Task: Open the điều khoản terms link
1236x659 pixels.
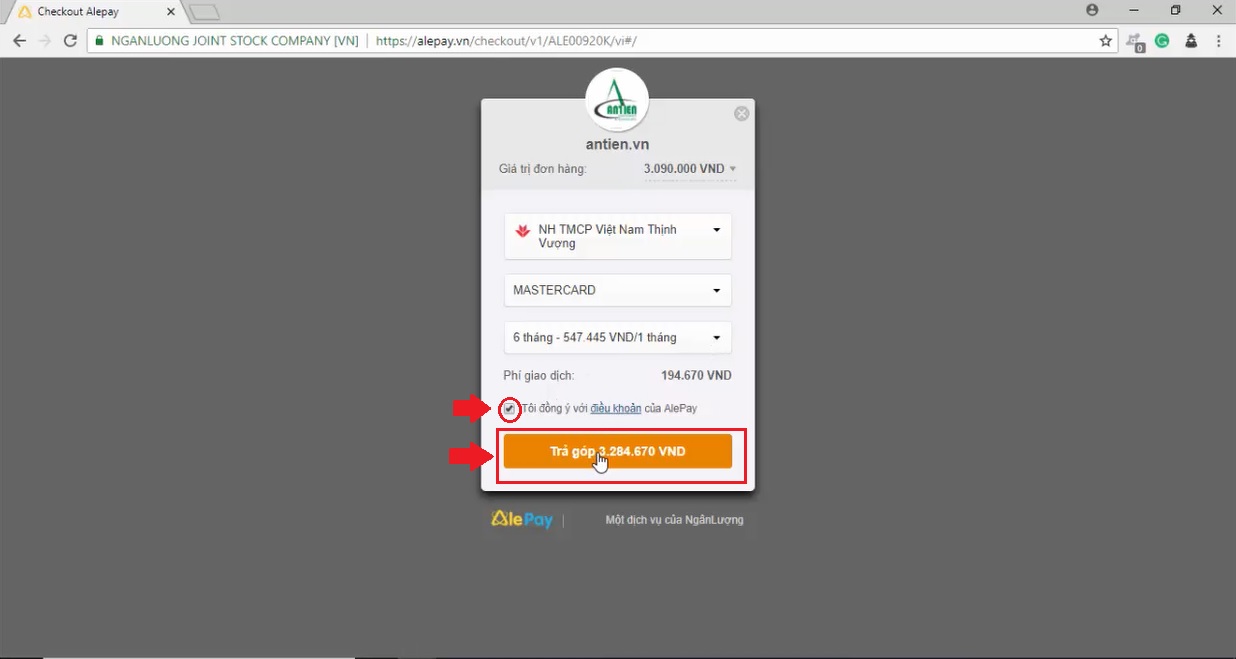Action: click(615, 409)
